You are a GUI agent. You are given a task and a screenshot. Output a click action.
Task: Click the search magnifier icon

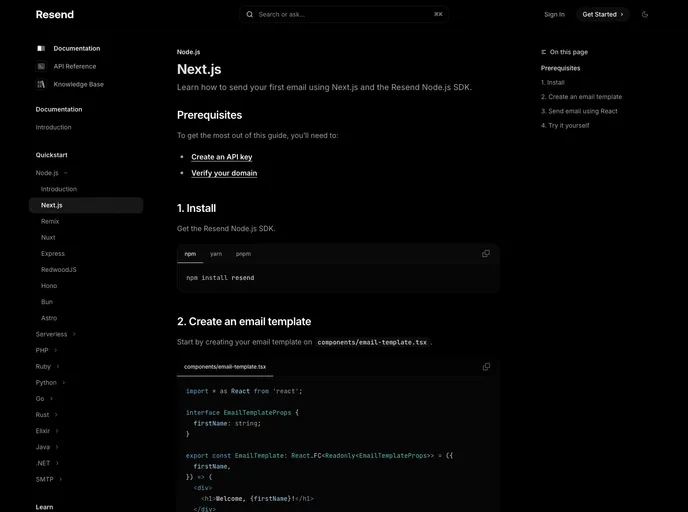pyautogui.click(x=250, y=14)
